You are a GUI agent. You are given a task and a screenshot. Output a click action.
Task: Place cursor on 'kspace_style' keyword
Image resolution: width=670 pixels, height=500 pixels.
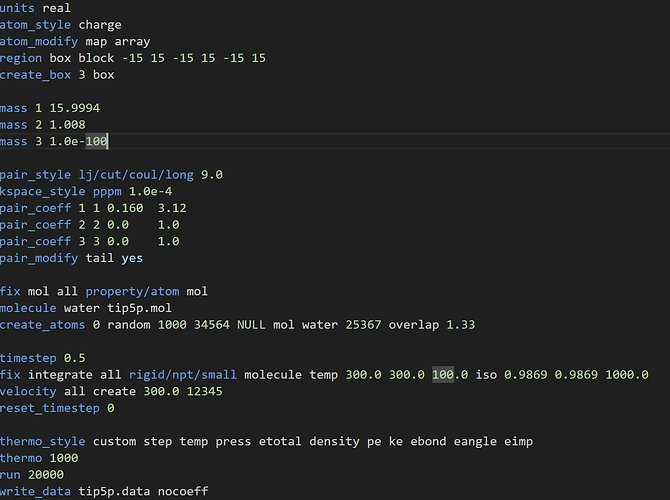point(43,191)
